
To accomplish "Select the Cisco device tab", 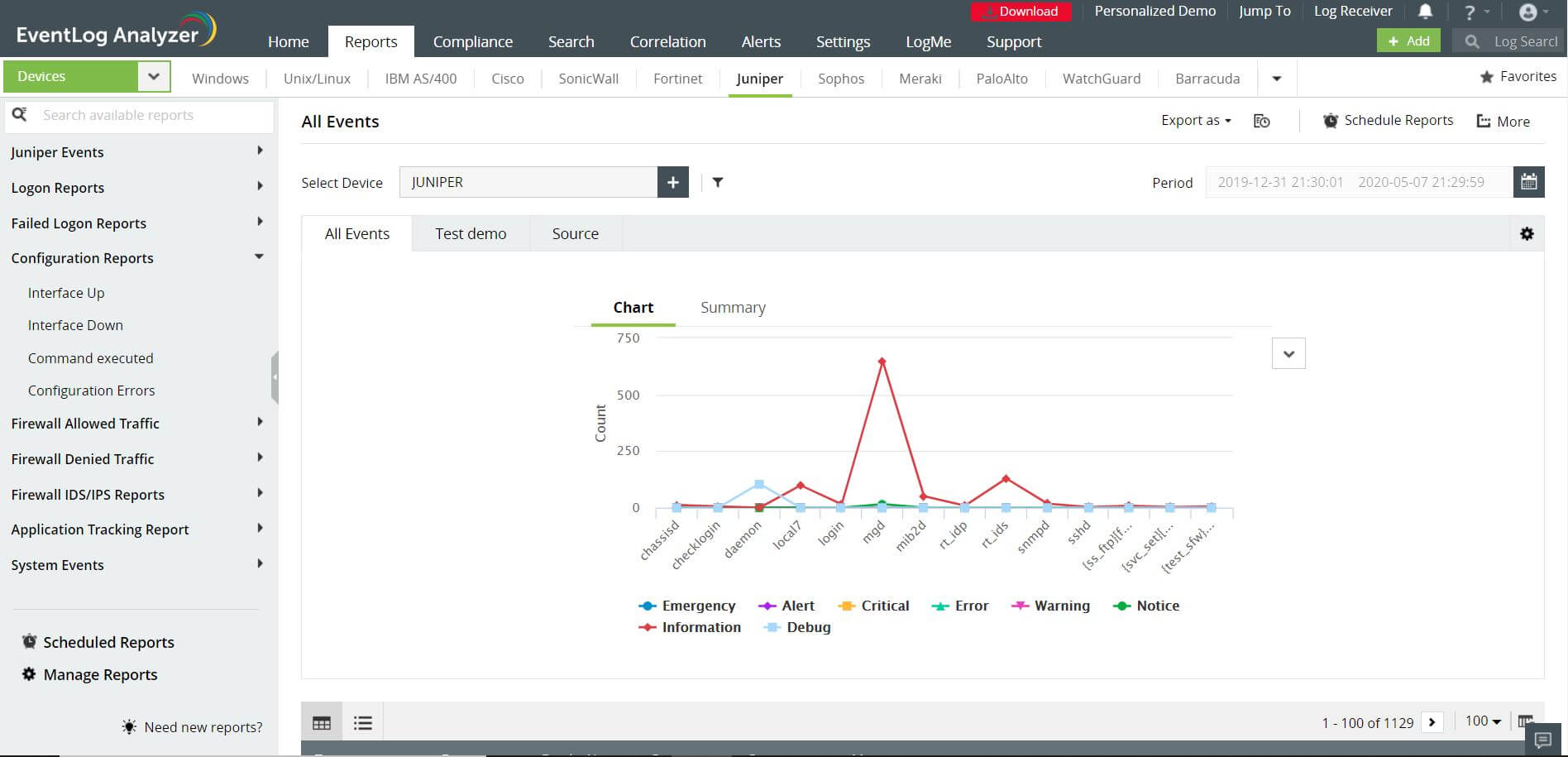I will pyautogui.click(x=508, y=79).
